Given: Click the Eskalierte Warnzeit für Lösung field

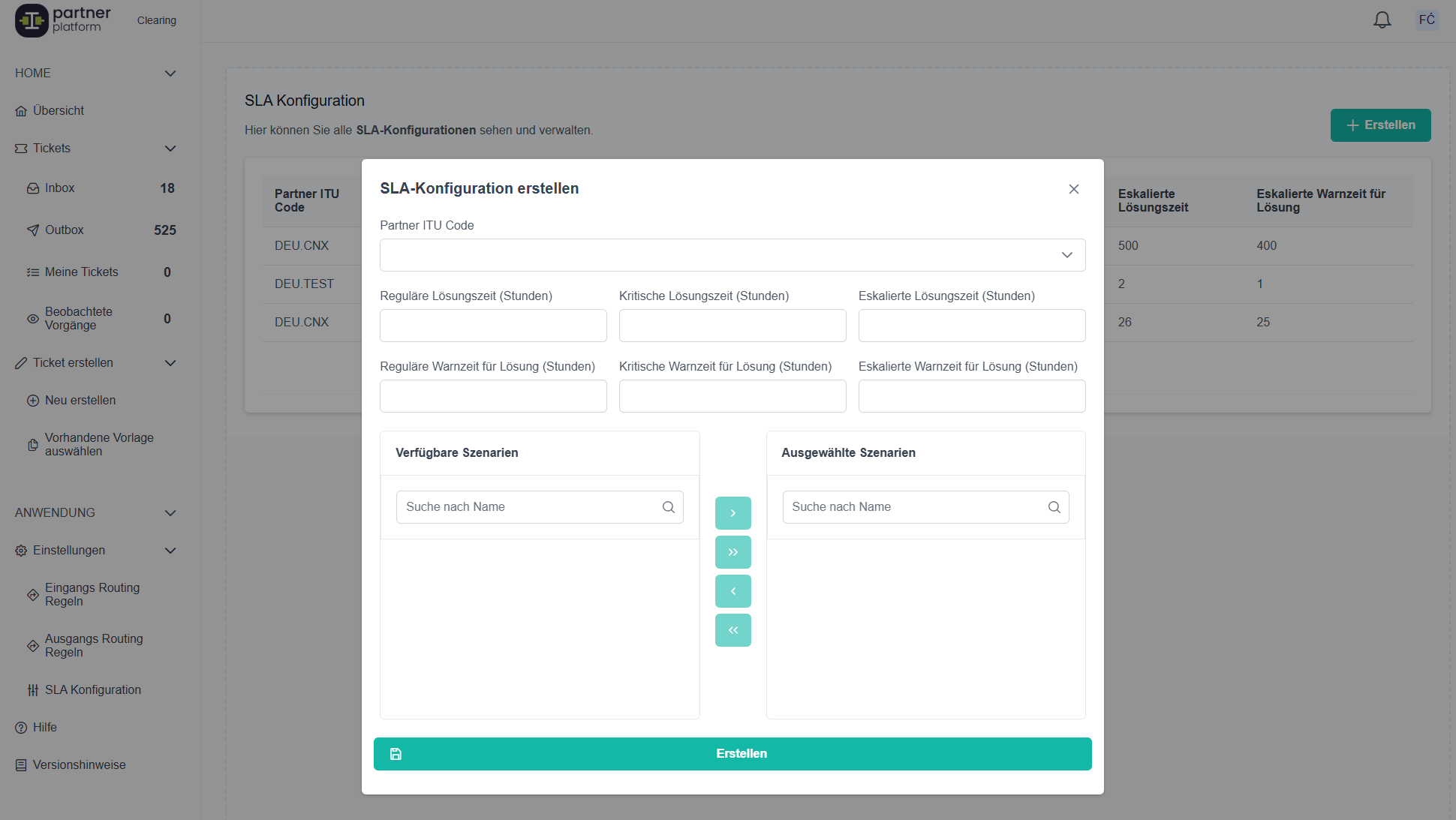Looking at the screenshot, I should pos(971,396).
